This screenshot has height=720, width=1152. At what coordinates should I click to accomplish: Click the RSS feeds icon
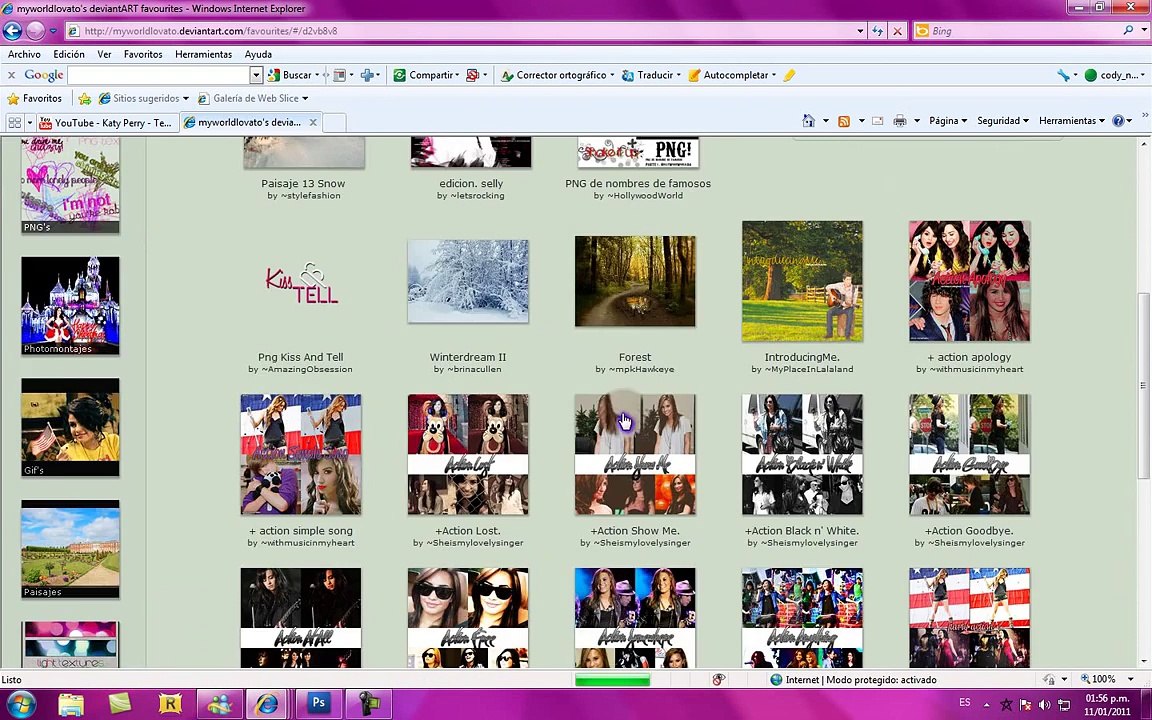tap(844, 121)
